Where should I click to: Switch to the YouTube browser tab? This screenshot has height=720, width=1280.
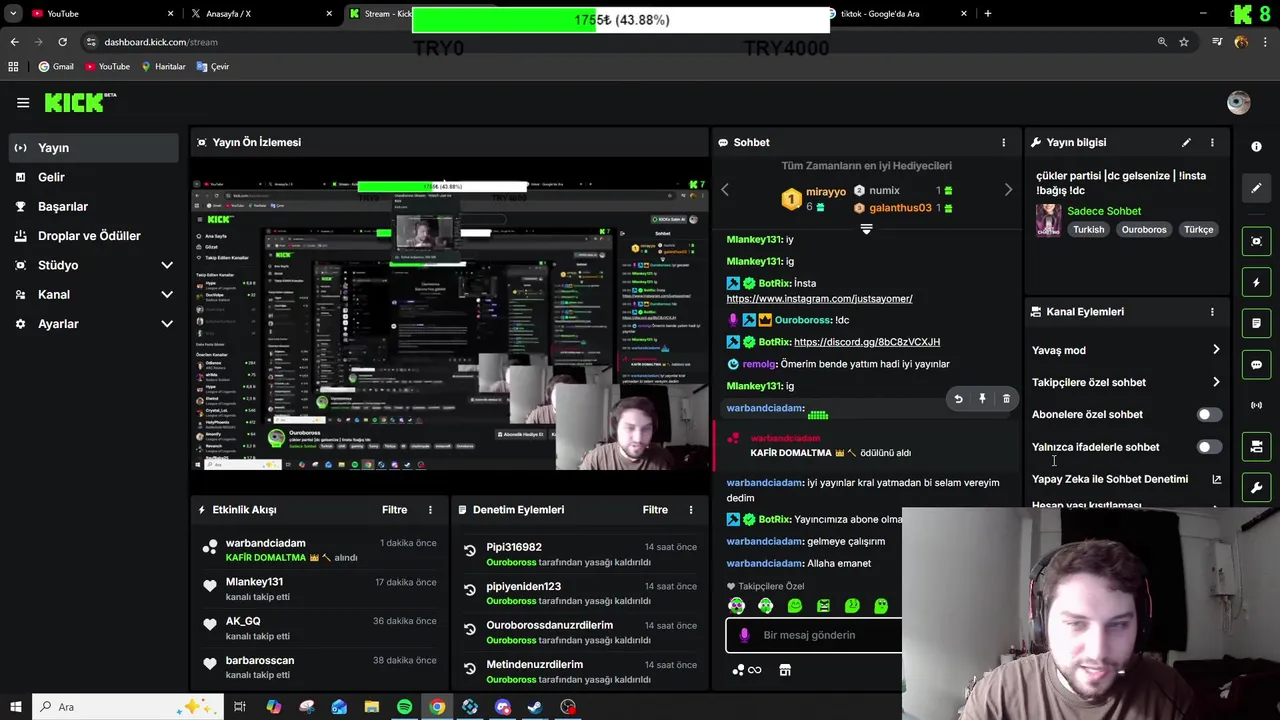coord(100,13)
